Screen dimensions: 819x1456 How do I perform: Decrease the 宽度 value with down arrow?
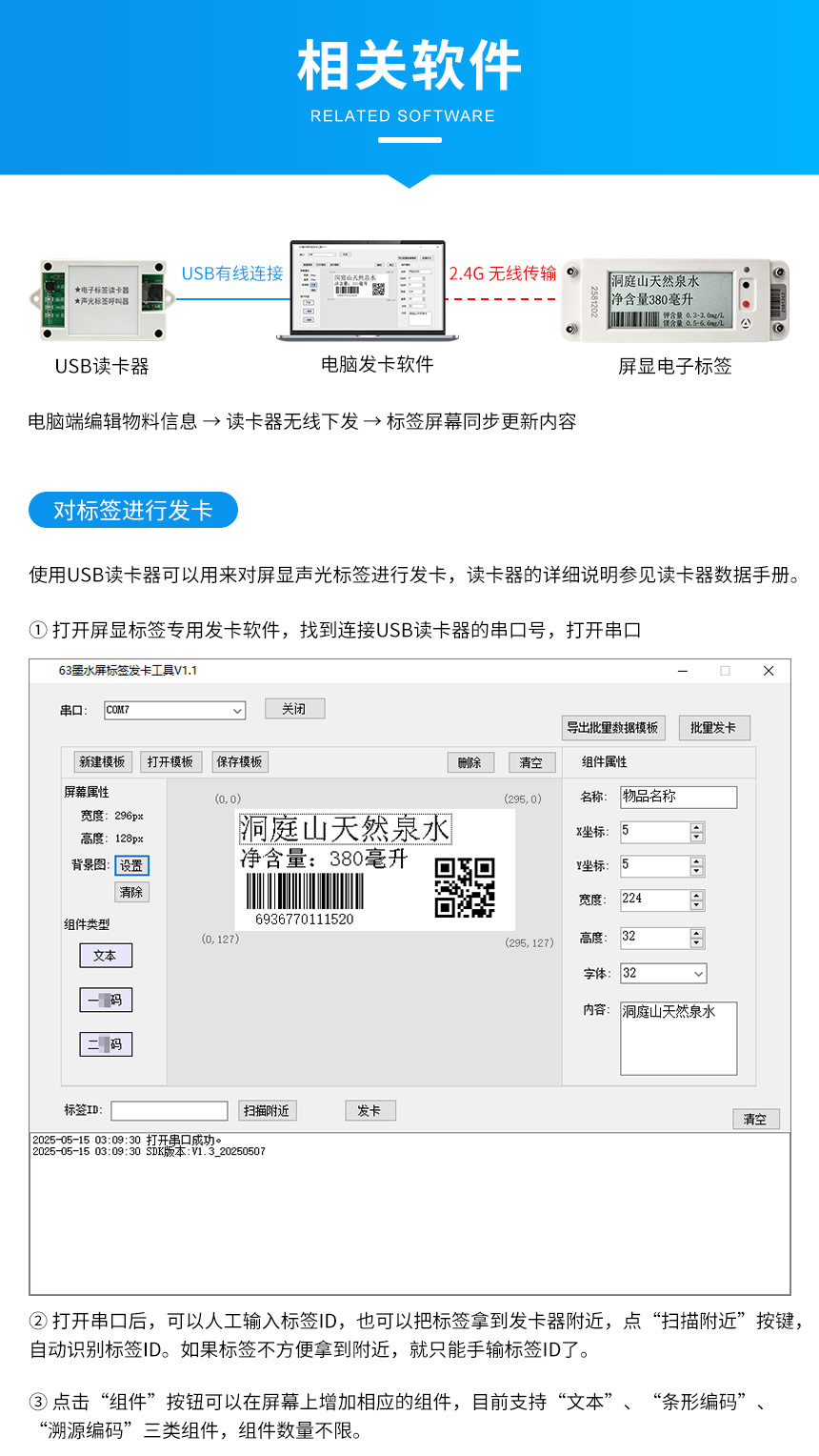pos(697,905)
